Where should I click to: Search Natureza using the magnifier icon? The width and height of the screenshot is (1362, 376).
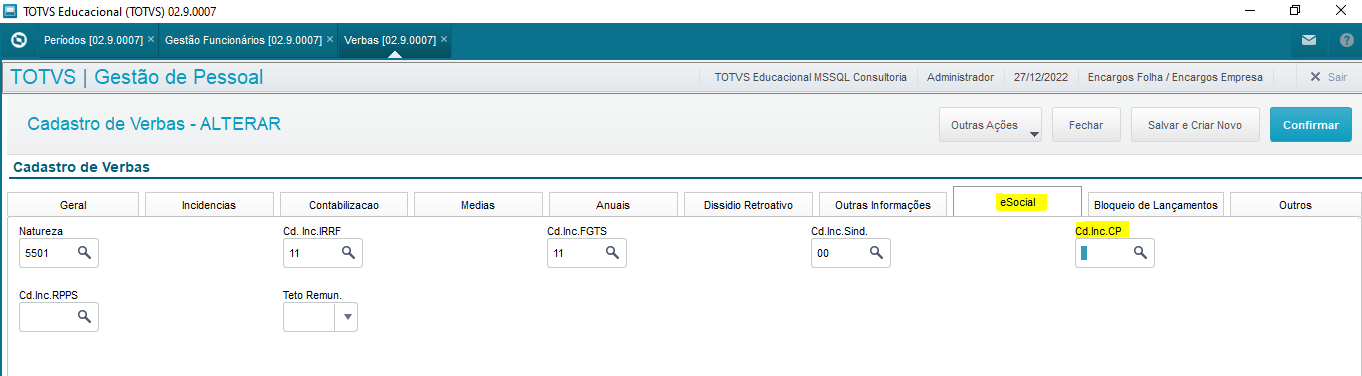point(84,254)
